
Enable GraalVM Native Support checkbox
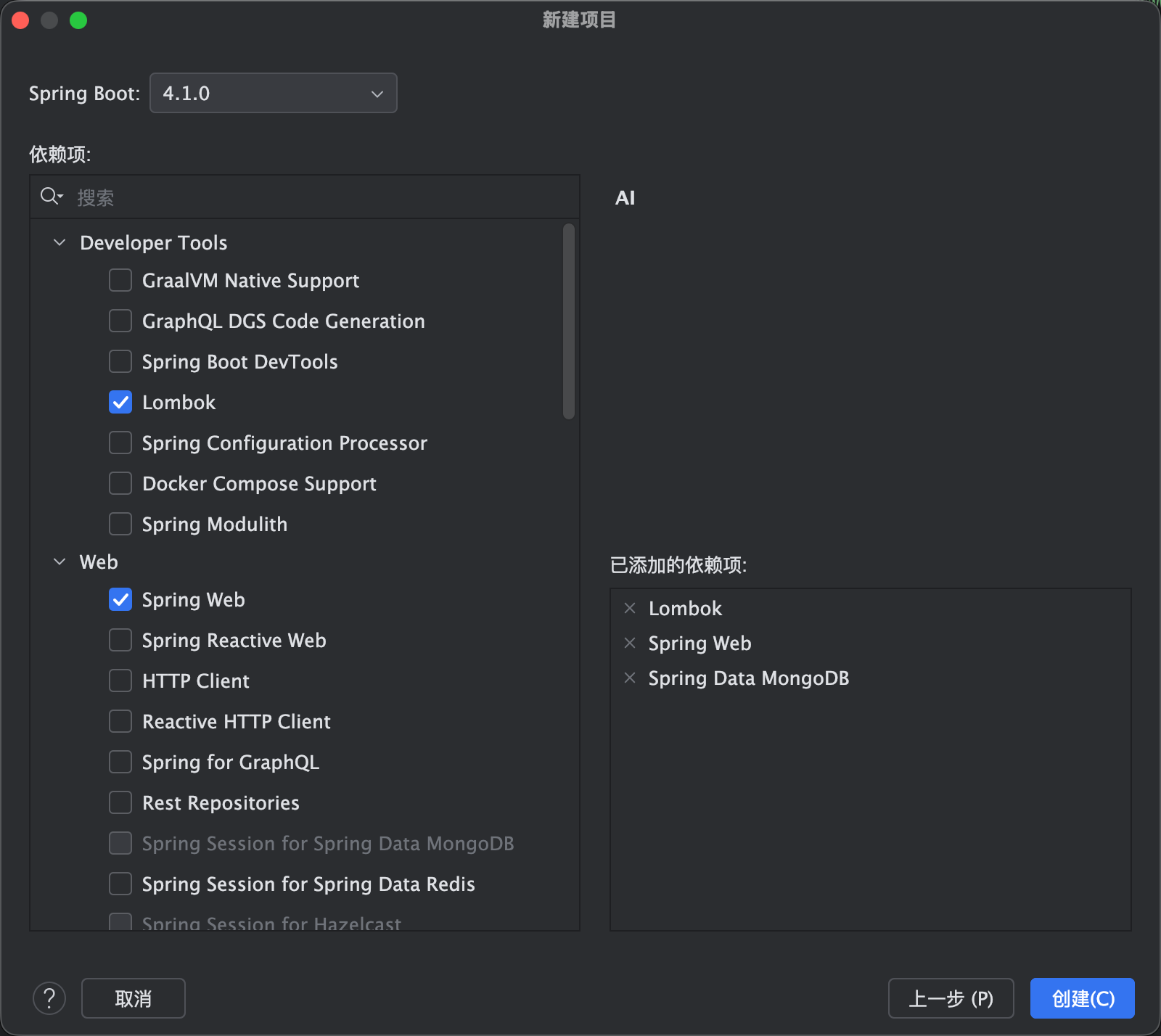coord(120,280)
